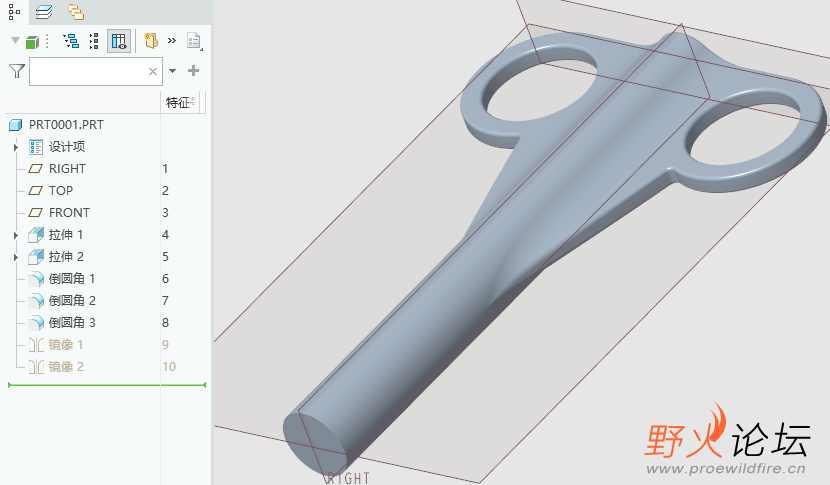Screen dimensions: 830x485
Task: Click the filter funnel icon
Action: [17, 71]
